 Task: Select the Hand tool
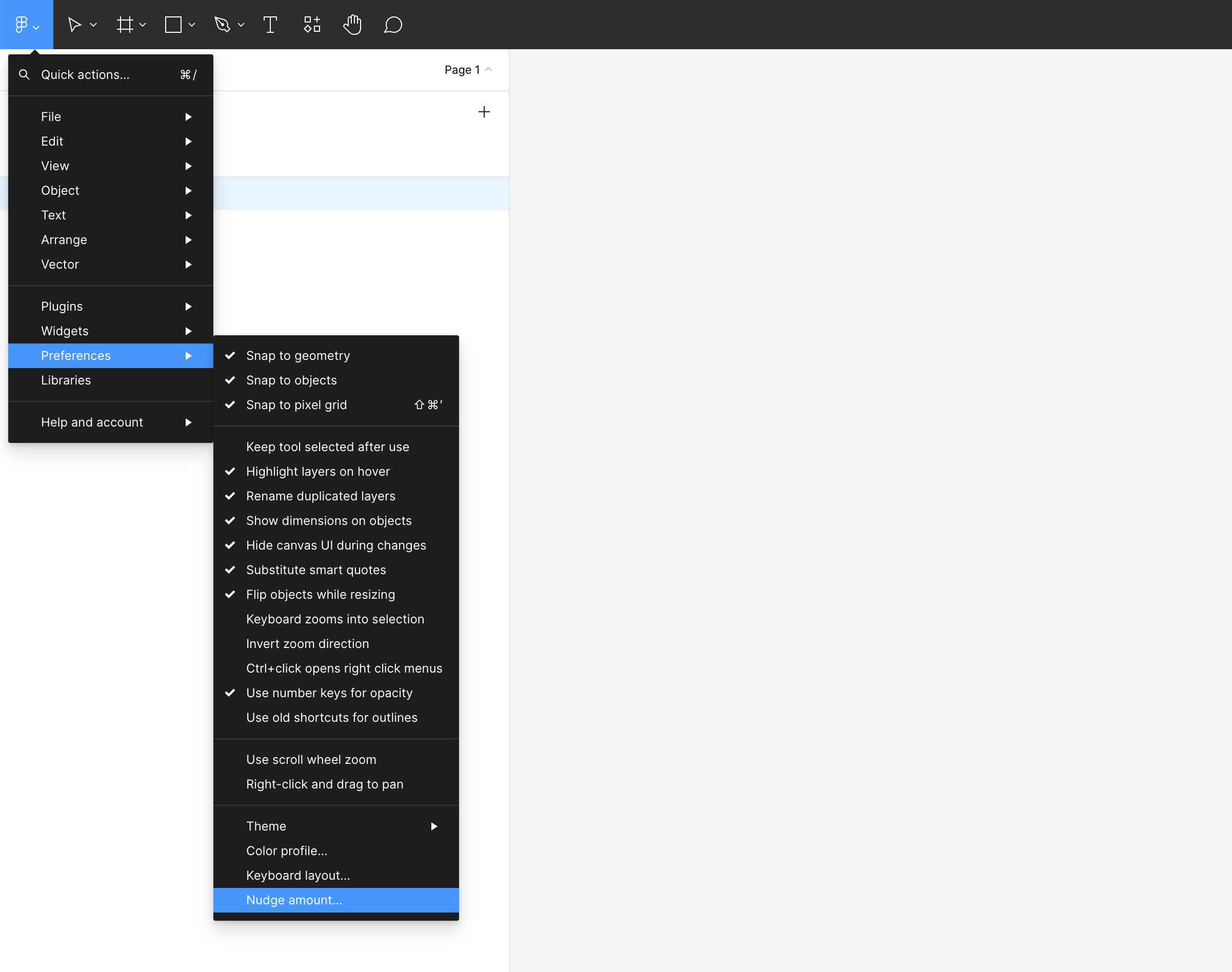(352, 25)
